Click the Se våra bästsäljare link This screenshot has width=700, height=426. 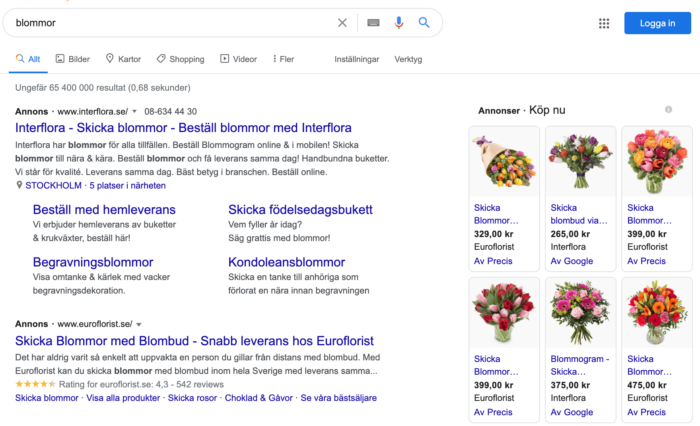[x=338, y=397]
